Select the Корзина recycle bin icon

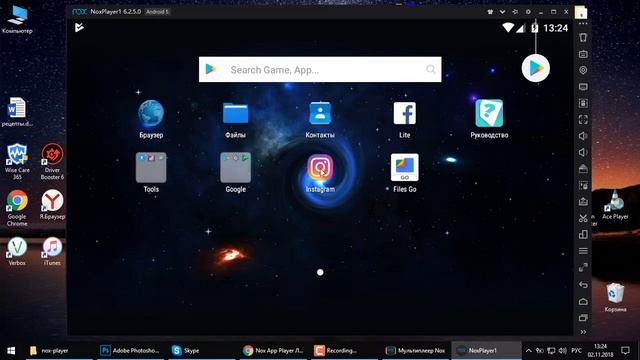coord(615,298)
